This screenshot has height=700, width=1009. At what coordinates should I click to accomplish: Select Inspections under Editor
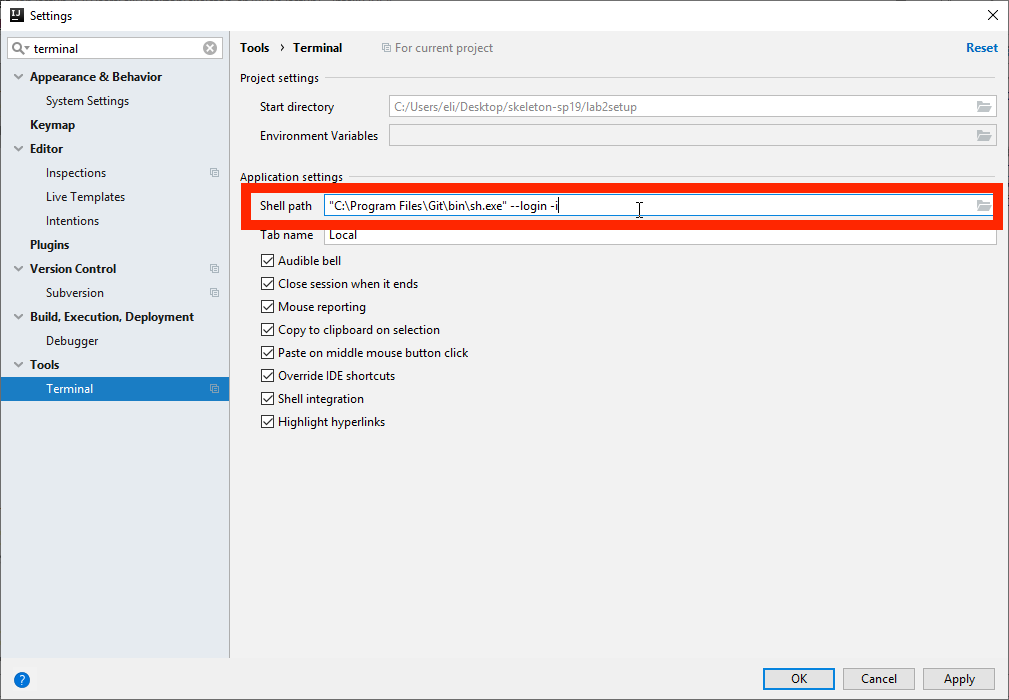[76, 172]
